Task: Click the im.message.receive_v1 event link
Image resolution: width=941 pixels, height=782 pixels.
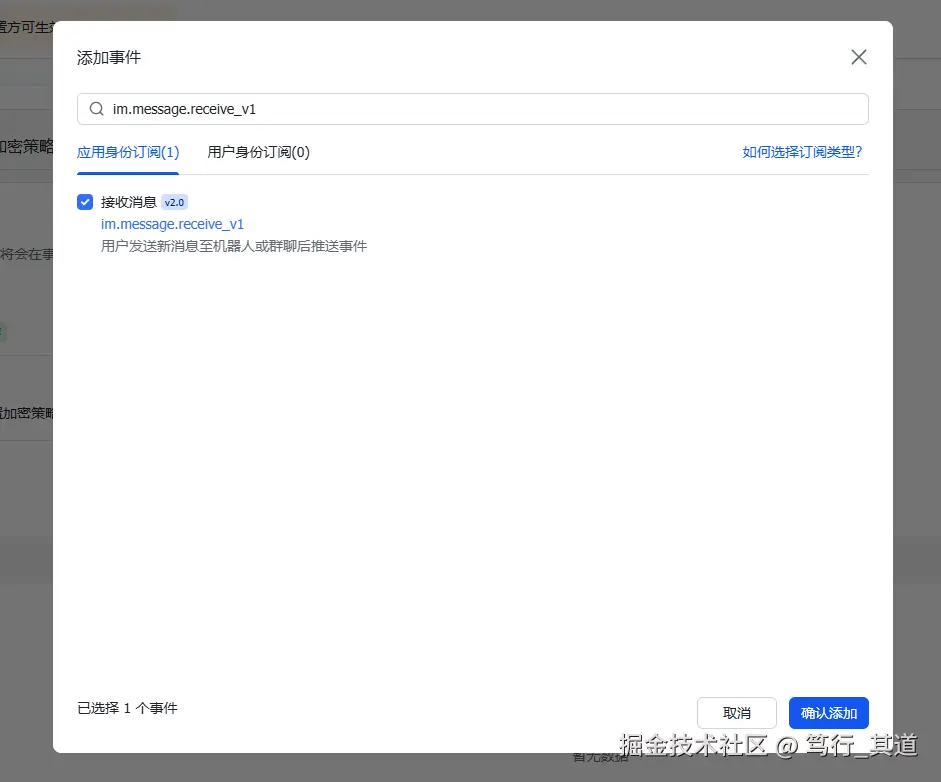Action: (x=172, y=224)
